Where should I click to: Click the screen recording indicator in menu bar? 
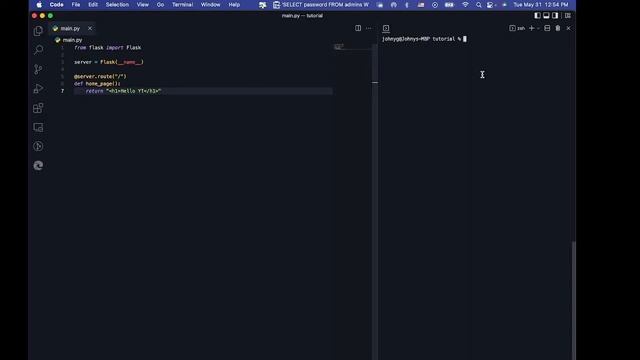(x=435, y=4)
